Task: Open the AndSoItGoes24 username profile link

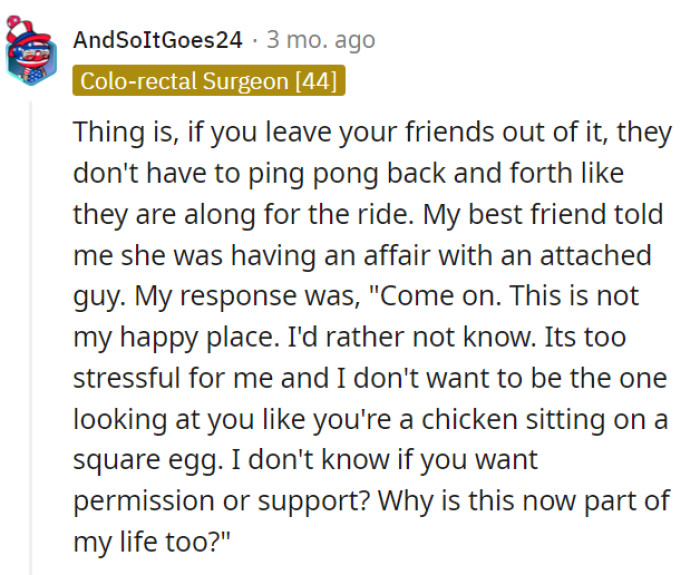Action: [158, 40]
